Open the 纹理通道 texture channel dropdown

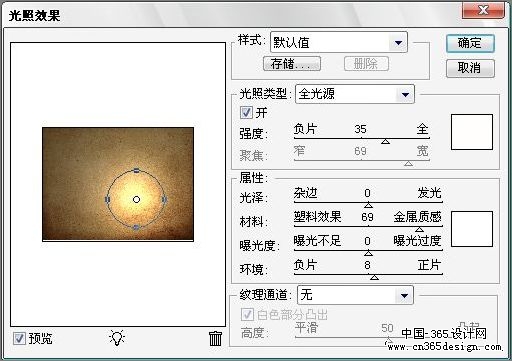point(355,295)
